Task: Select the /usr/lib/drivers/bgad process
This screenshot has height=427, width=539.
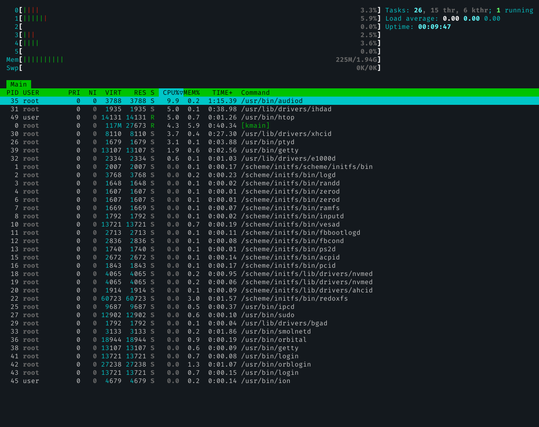Action: [270, 324]
